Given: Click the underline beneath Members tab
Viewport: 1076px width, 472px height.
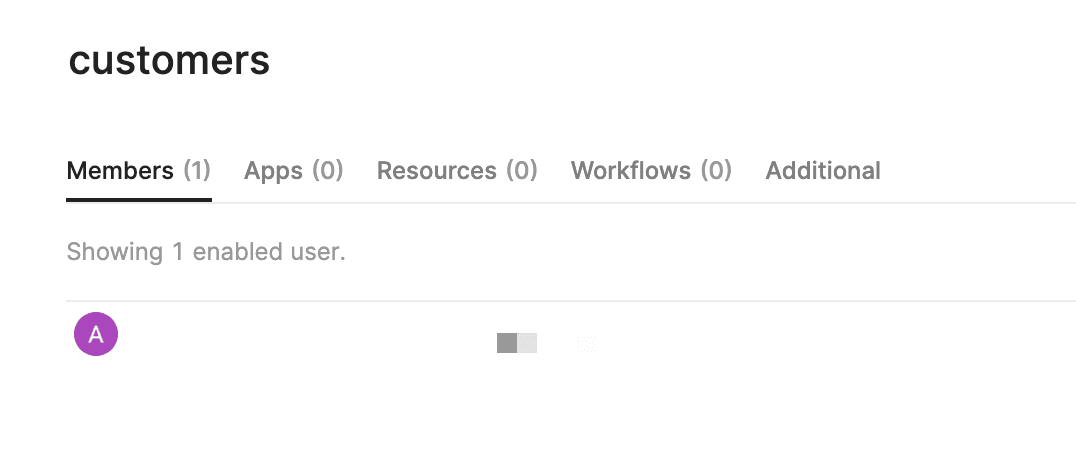Looking at the screenshot, I should tap(138, 200).
